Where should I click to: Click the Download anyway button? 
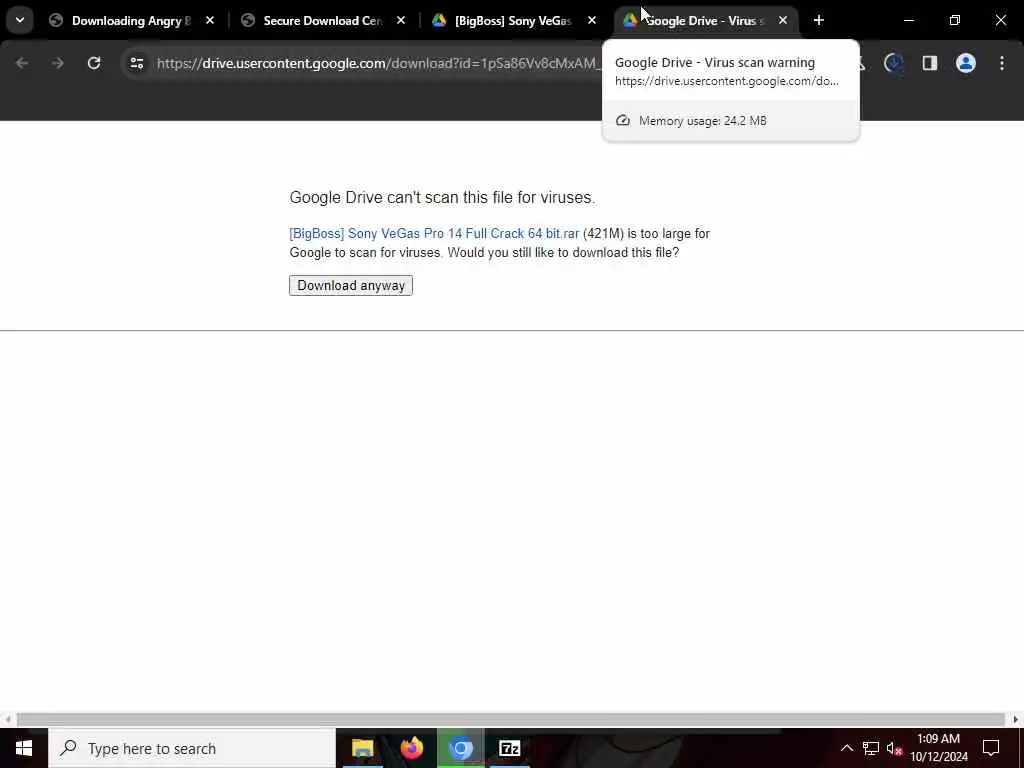351,285
